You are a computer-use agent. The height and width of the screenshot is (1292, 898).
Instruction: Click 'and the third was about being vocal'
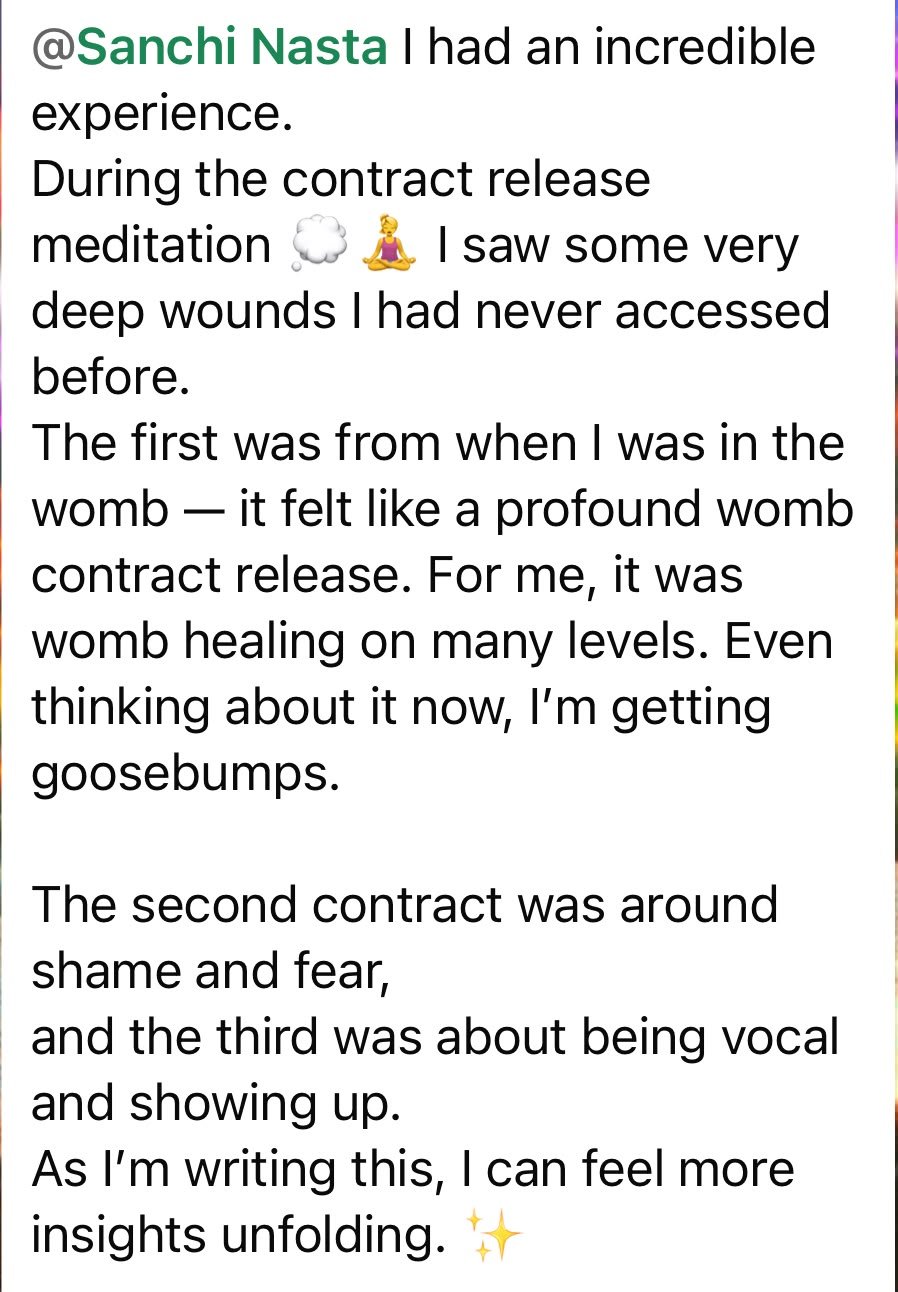click(435, 1038)
